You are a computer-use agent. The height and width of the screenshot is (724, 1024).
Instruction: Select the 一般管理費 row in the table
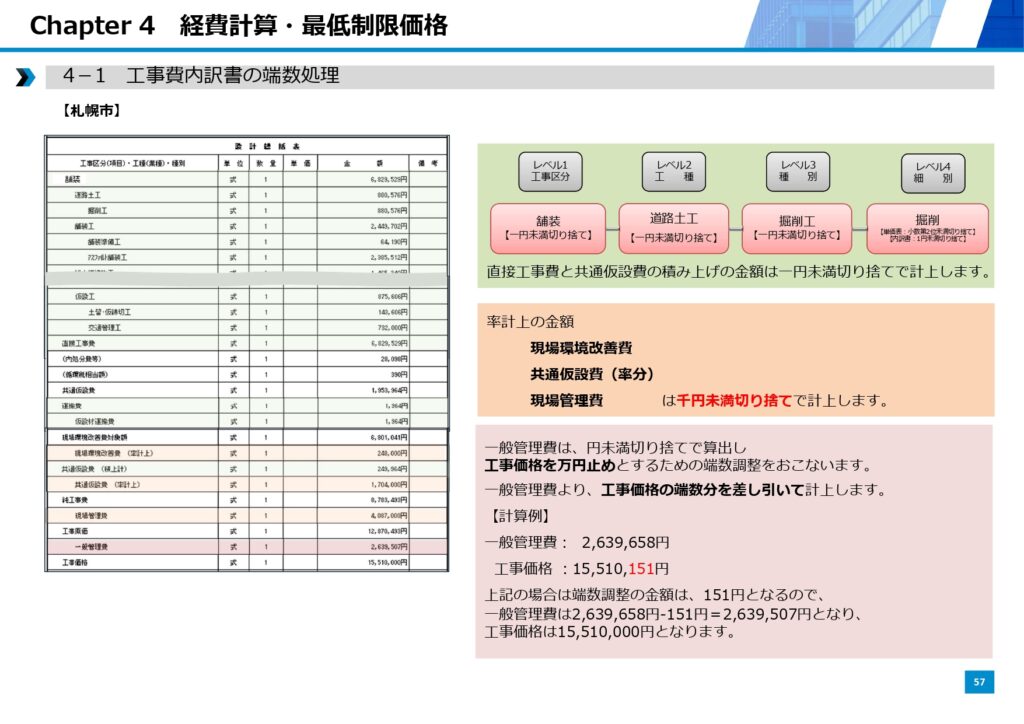(247, 547)
